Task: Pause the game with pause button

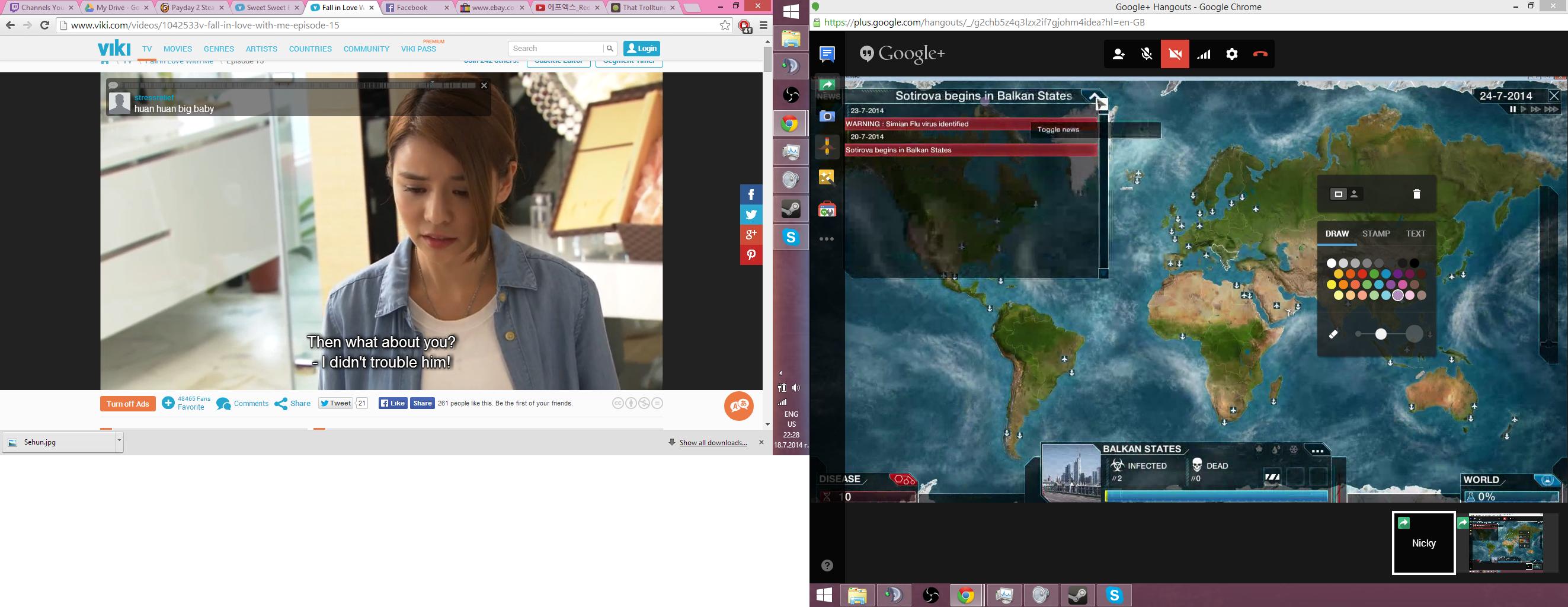Action: [1512, 110]
